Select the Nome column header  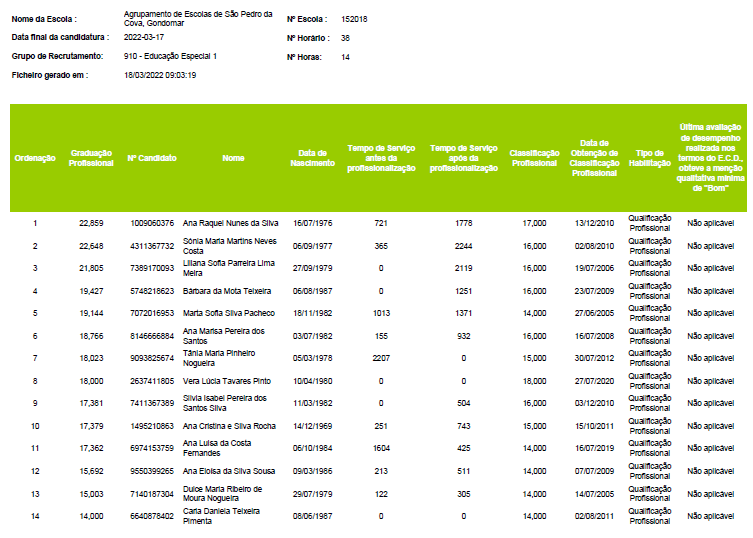pyautogui.click(x=233, y=158)
